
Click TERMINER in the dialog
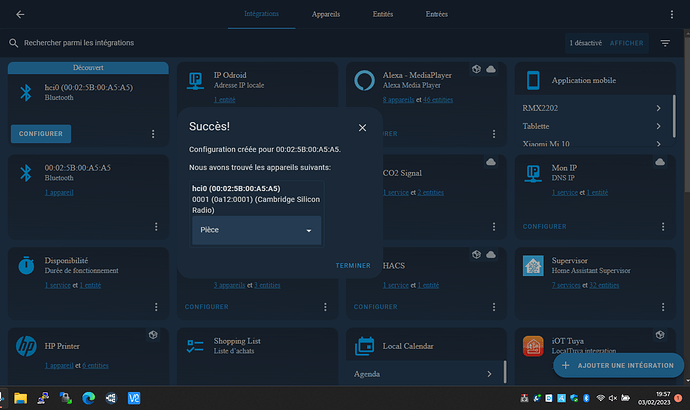point(353,266)
